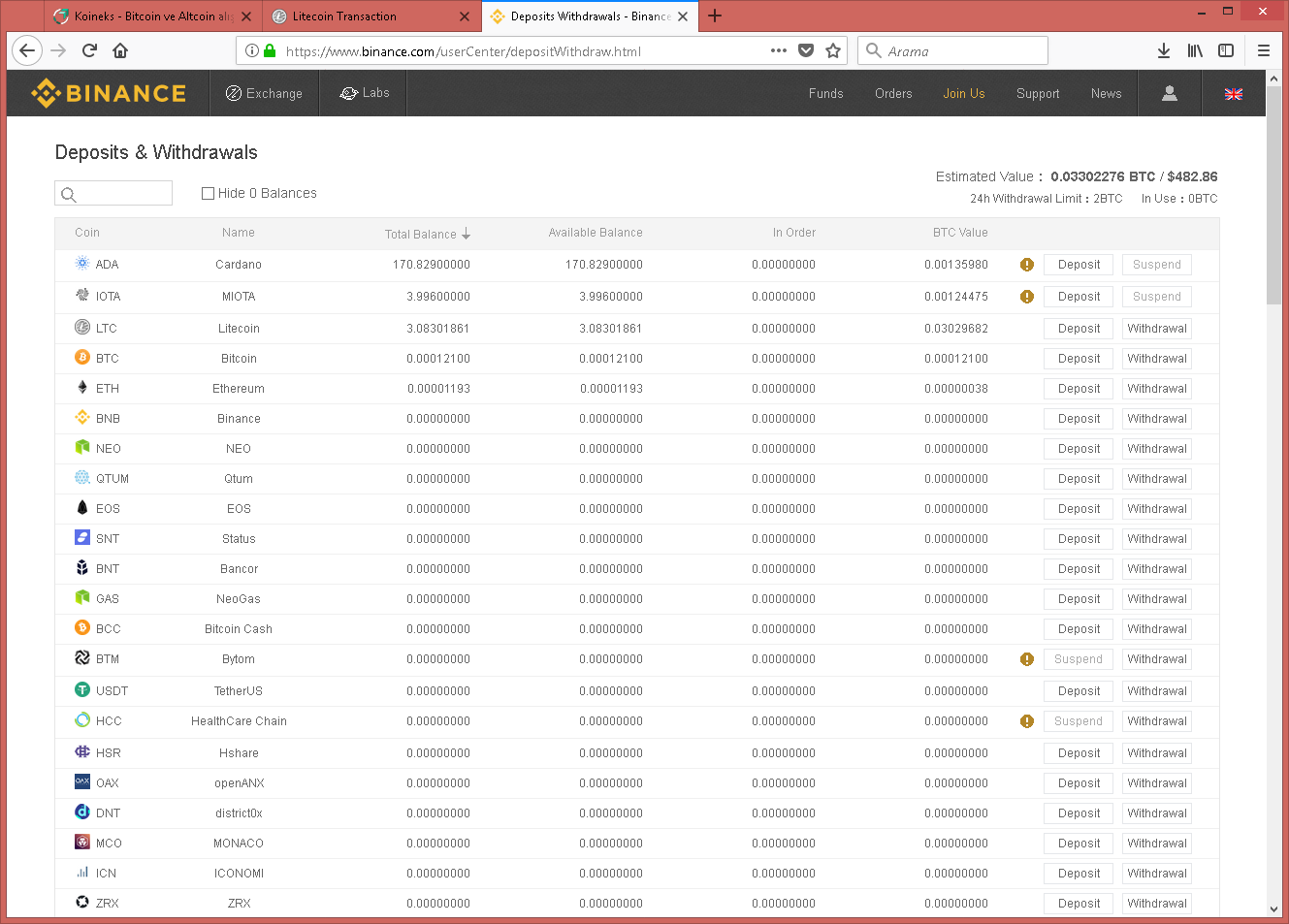Enable Hide 0 Balances checkbox
This screenshot has width=1289, height=924.
[x=208, y=193]
